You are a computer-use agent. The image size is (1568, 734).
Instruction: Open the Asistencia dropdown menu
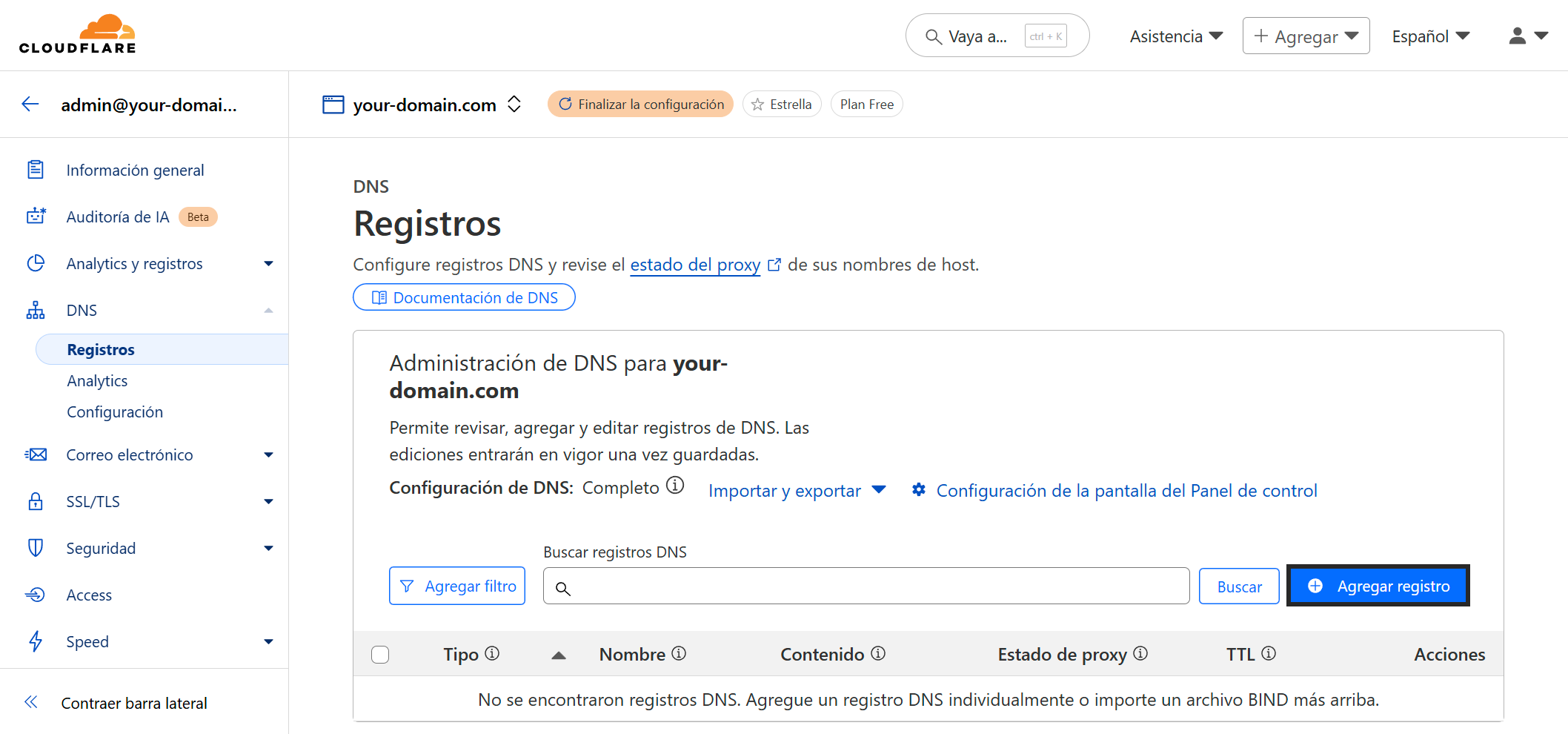coord(1176,36)
